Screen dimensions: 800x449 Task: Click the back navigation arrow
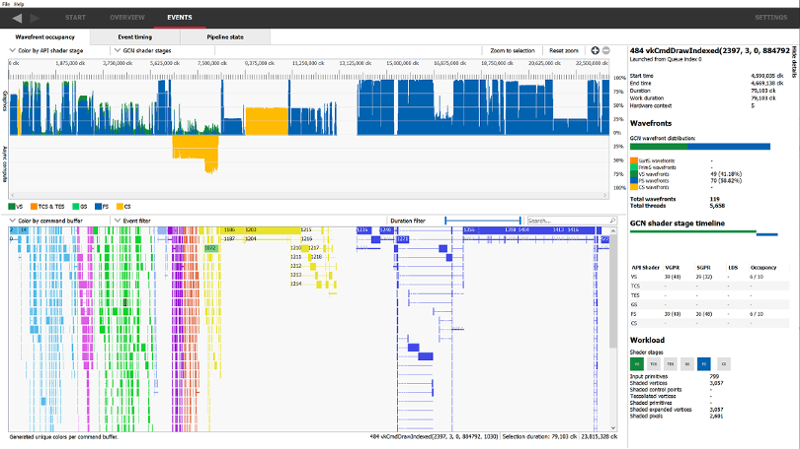point(17,18)
